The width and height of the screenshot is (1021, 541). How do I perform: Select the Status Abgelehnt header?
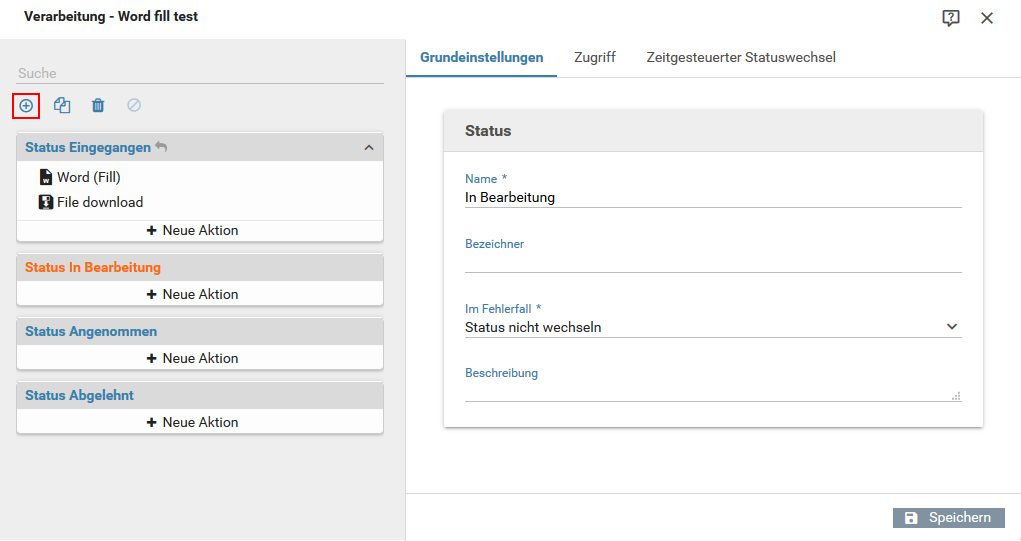(x=200, y=395)
